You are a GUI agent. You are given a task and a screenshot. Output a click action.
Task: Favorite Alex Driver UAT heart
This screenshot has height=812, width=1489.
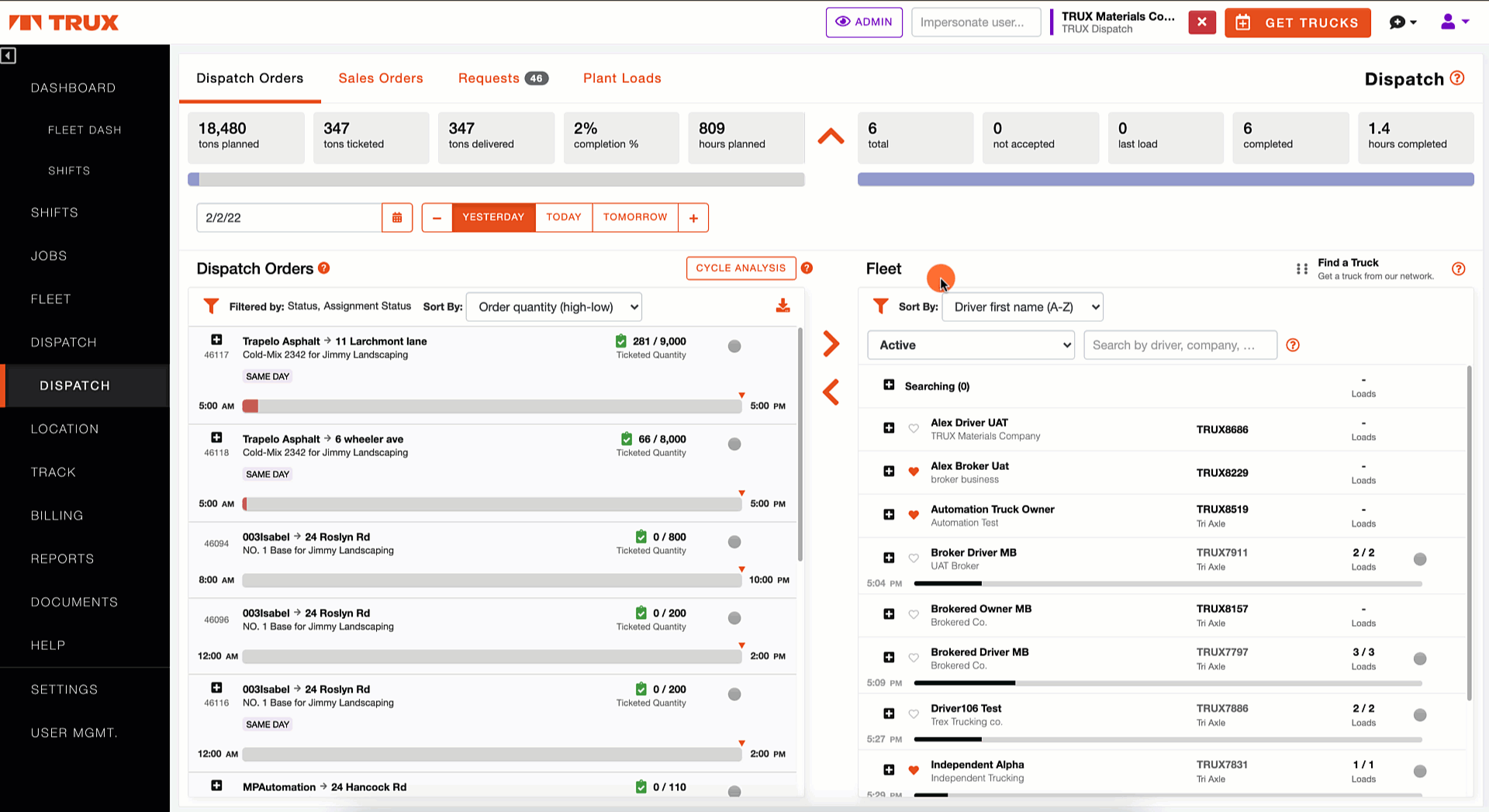click(x=914, y=429)
